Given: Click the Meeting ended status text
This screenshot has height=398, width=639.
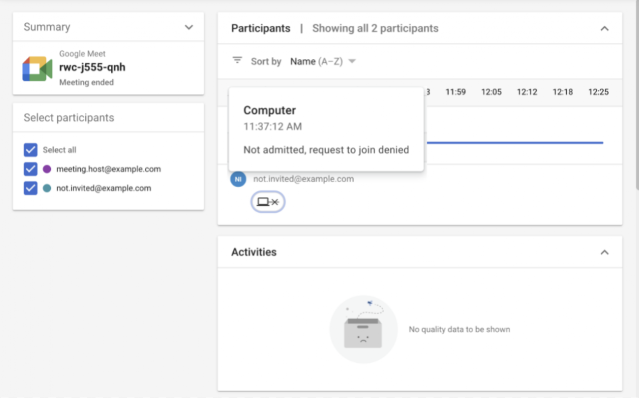Looking at the screenshot, I should 86,82.
